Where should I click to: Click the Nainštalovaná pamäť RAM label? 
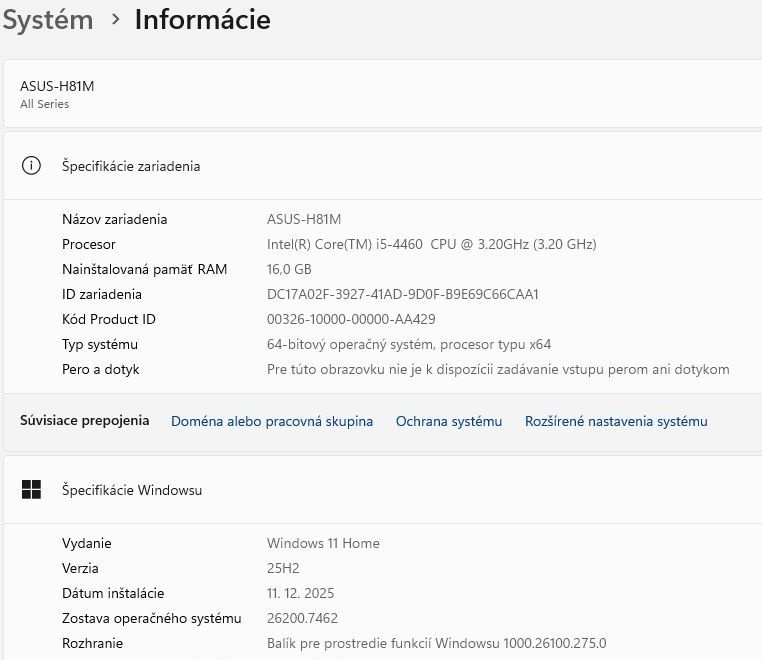[x=145, y=269]
